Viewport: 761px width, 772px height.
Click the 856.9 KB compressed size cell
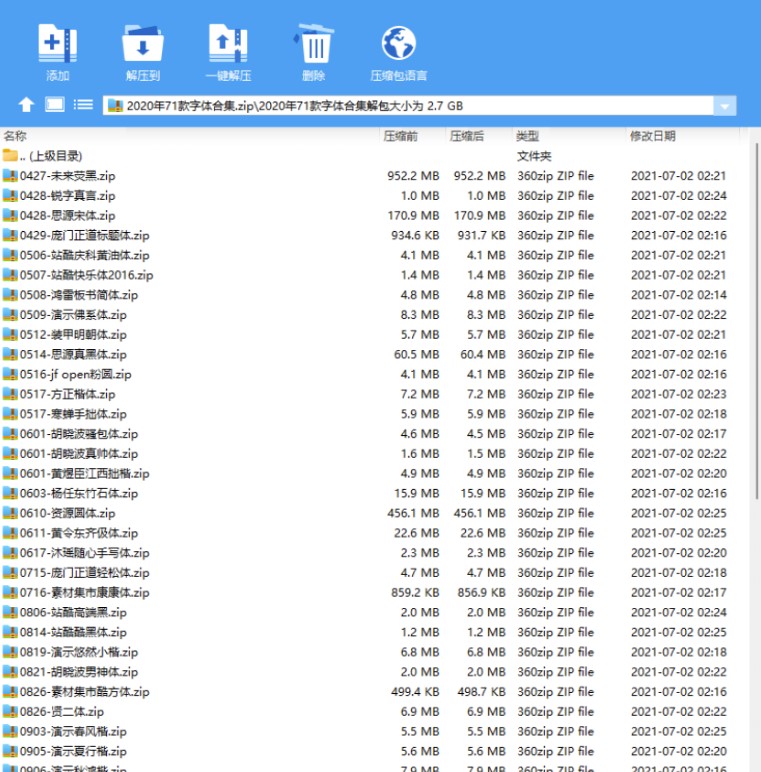[481, 592]
